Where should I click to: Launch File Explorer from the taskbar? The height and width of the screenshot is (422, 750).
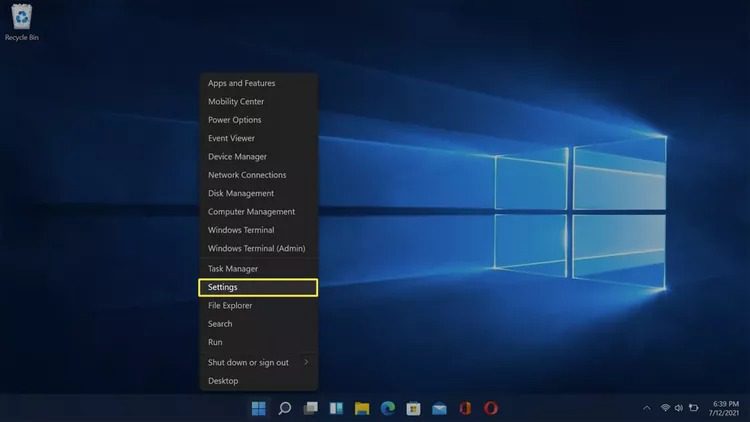362,408
